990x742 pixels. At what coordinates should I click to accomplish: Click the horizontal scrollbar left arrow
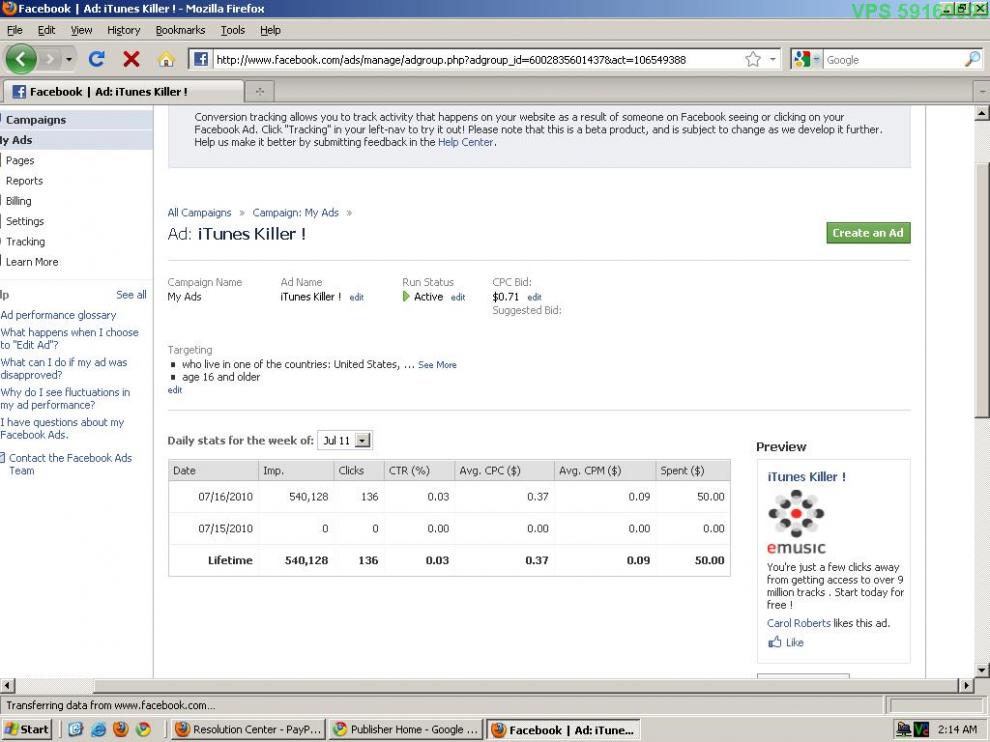click(x=8, y=685)
